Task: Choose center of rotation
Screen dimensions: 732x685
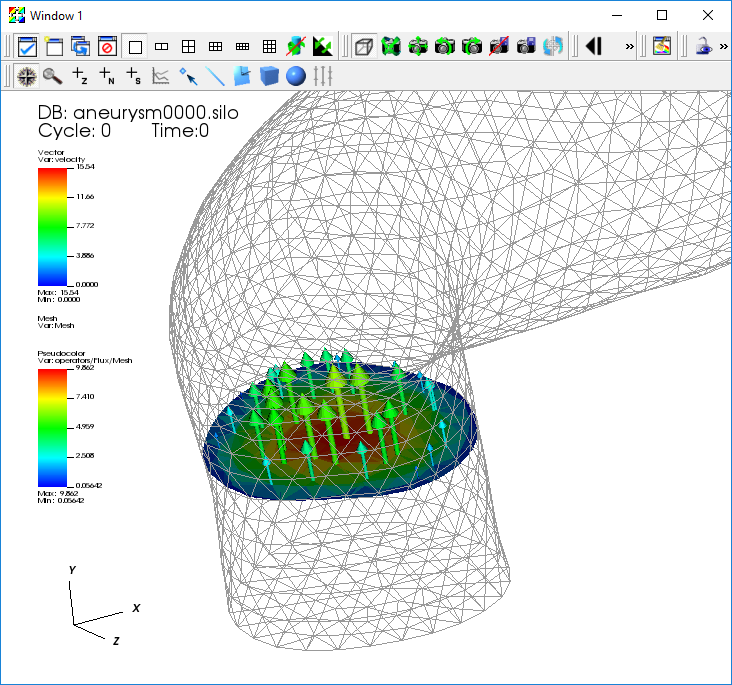Action: pos(553,47)
